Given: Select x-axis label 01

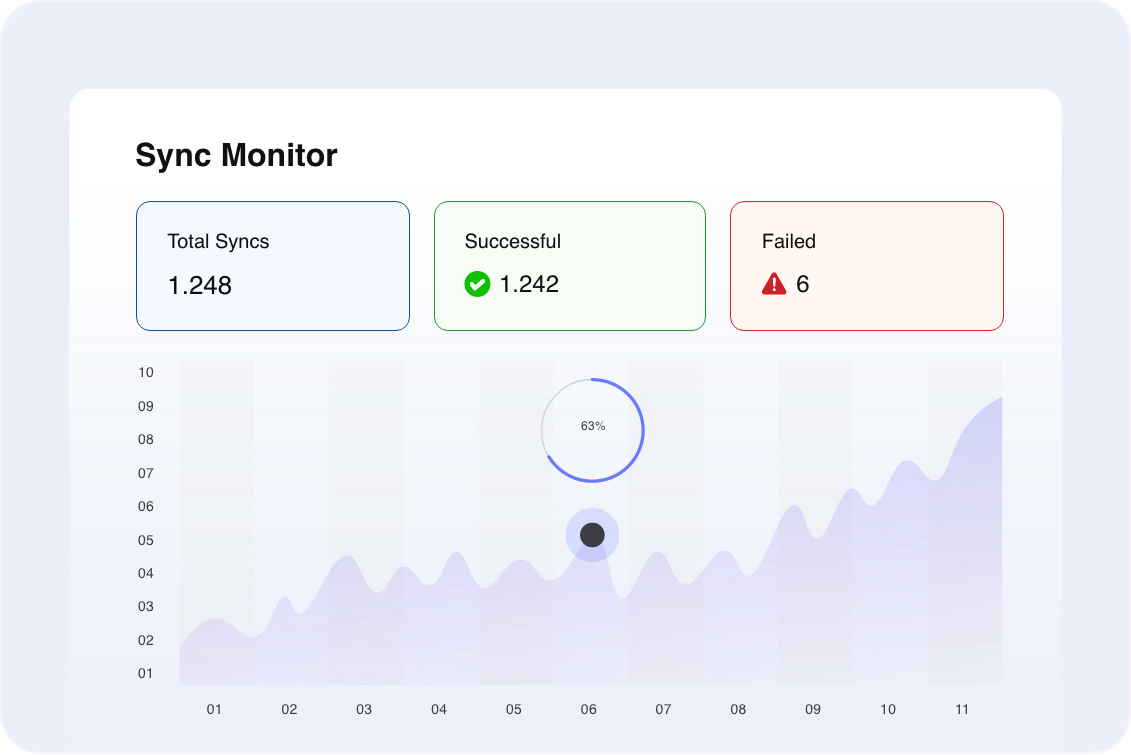Looking at the screenshot, I should point(214,710).
